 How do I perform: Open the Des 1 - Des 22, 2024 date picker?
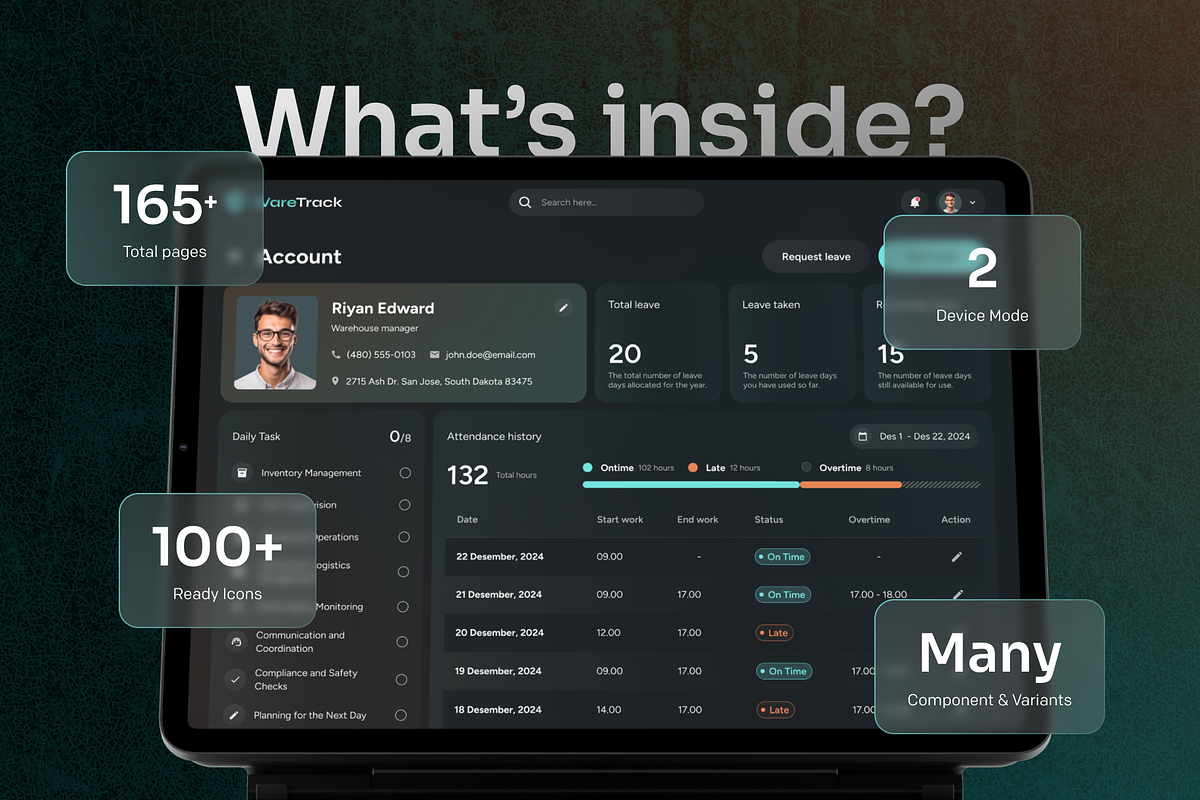point(914,437)
